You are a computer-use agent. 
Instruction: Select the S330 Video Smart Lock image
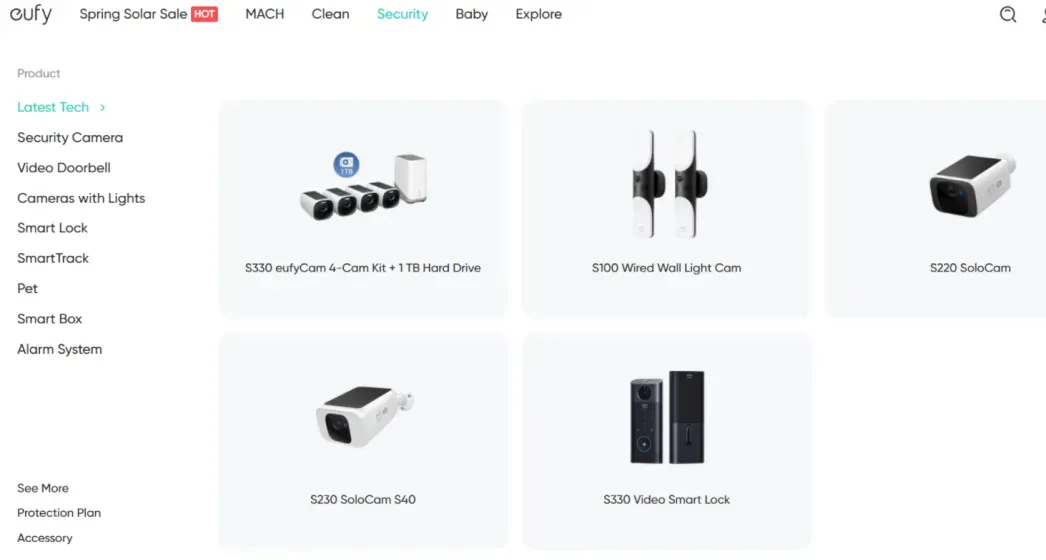pyautogui.click(x=667, y=417)
